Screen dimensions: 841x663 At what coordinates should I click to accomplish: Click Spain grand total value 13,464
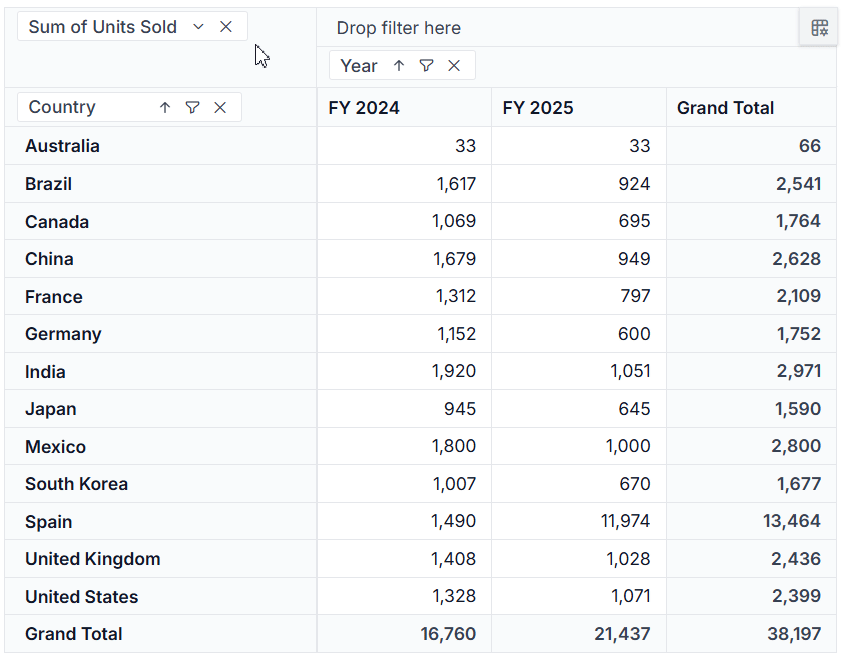pos(751,521)
